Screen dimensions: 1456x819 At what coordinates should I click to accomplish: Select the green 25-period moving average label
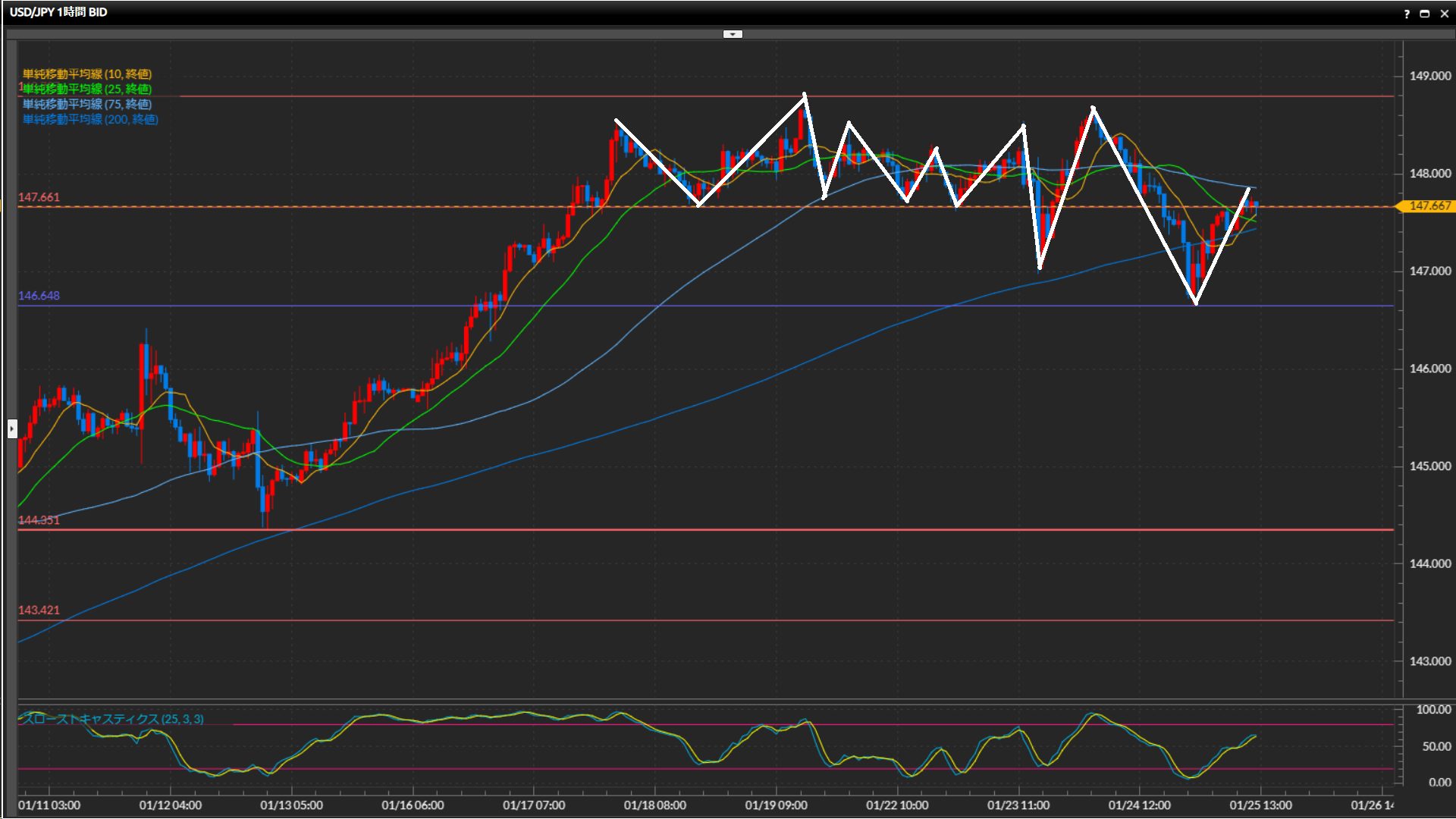87,89
